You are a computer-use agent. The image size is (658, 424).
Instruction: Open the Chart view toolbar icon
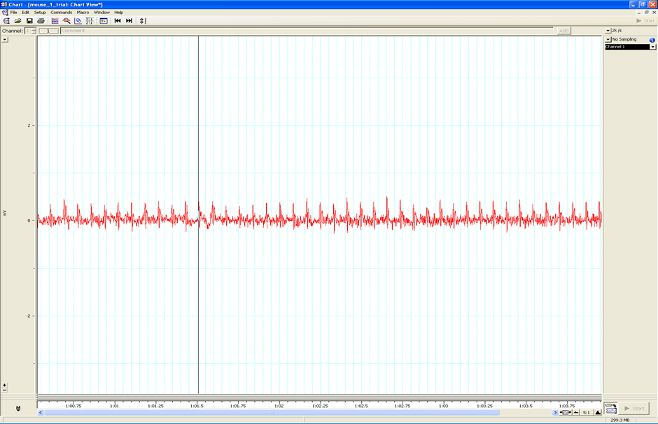[55, 21]
